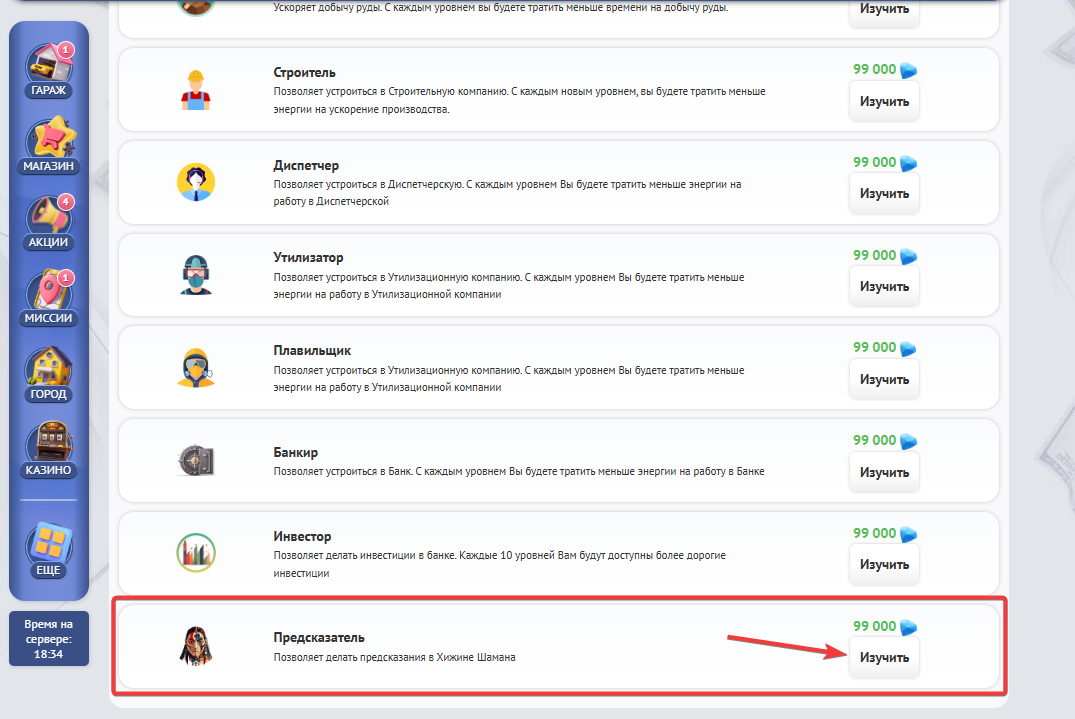Click the 99 000 price for Инвестор

coord(874,533)
